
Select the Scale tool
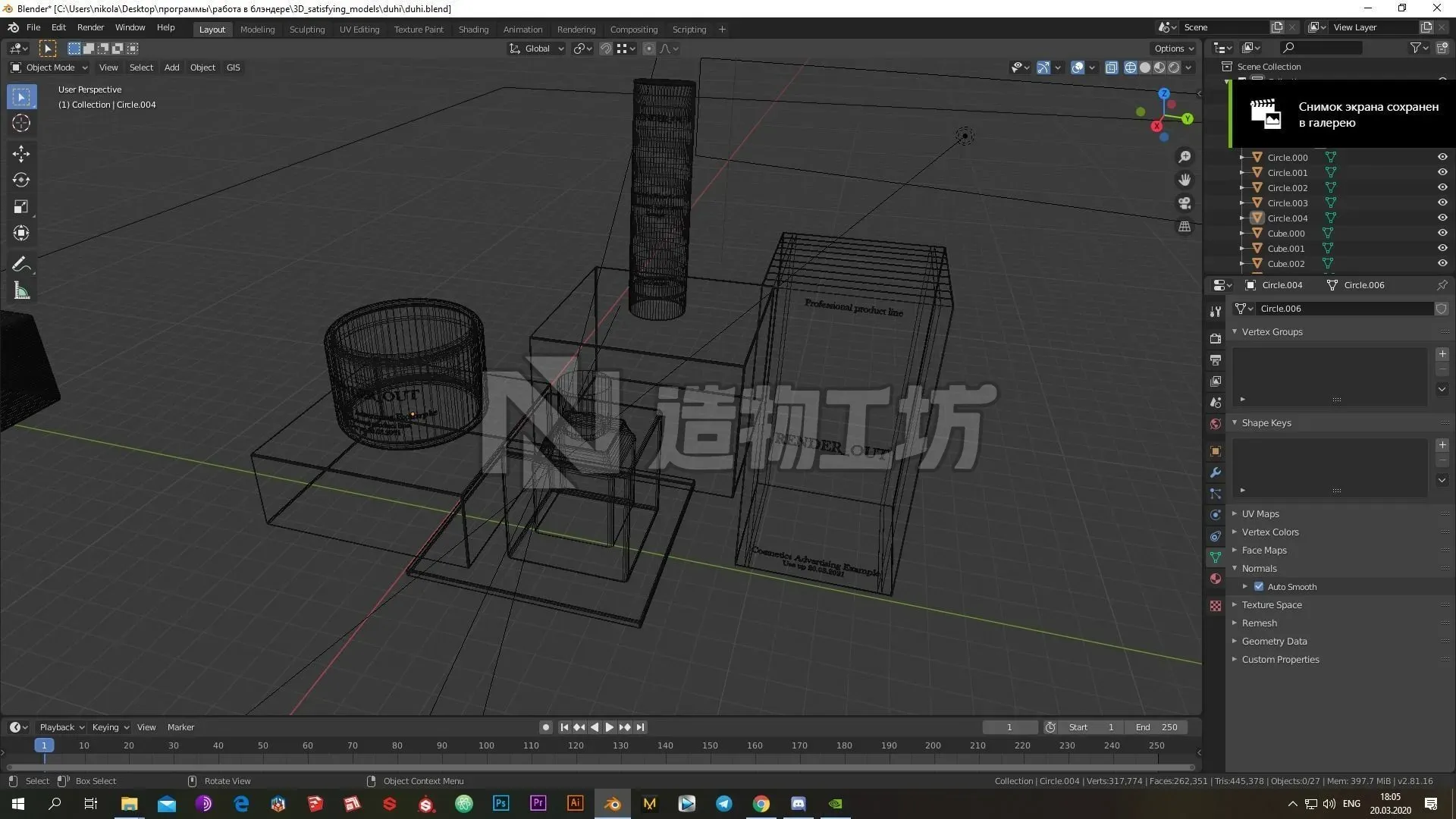pos(21,207)
